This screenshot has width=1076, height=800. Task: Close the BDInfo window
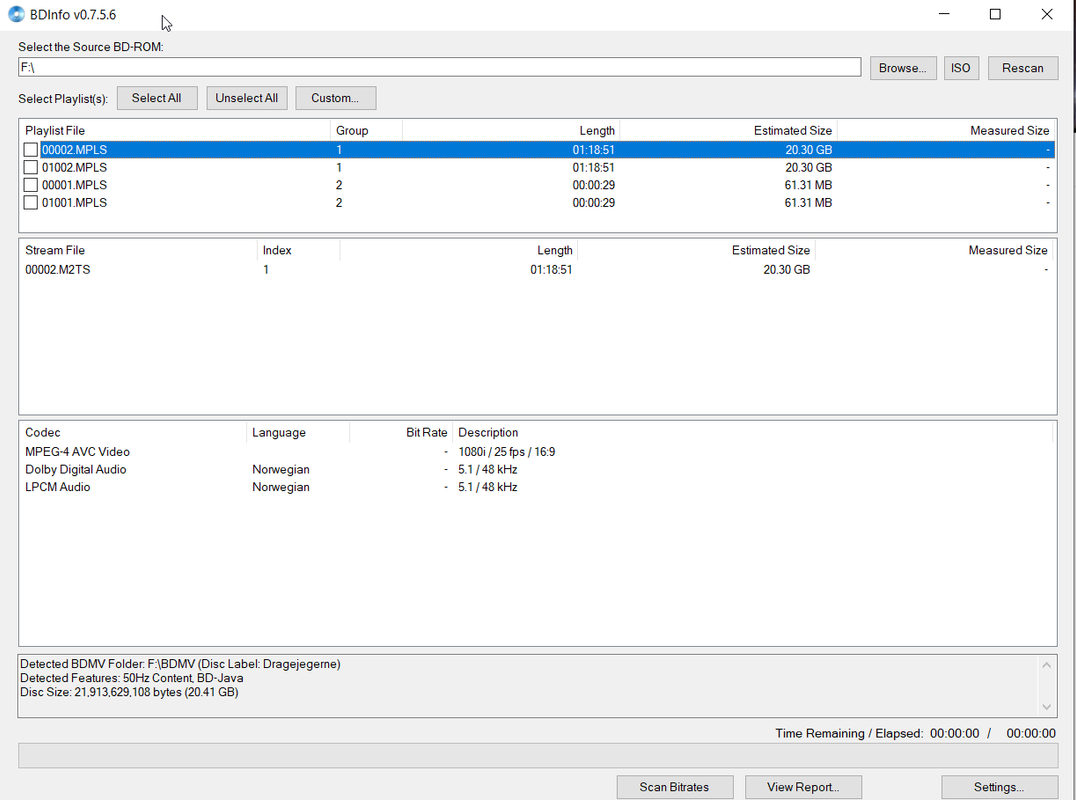point(1046,14)
